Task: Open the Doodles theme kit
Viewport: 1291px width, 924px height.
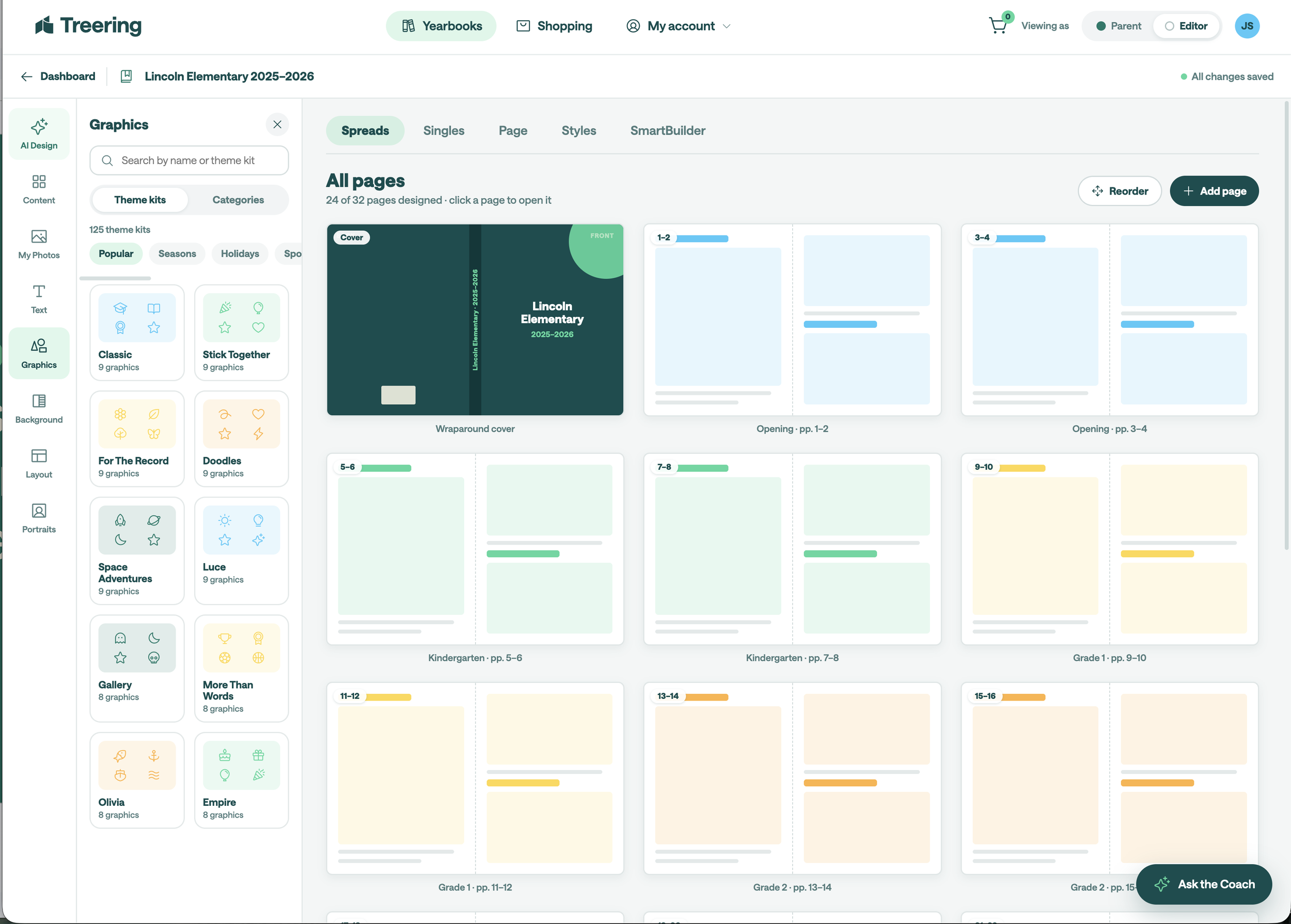Action: click(x=241, y=439)
